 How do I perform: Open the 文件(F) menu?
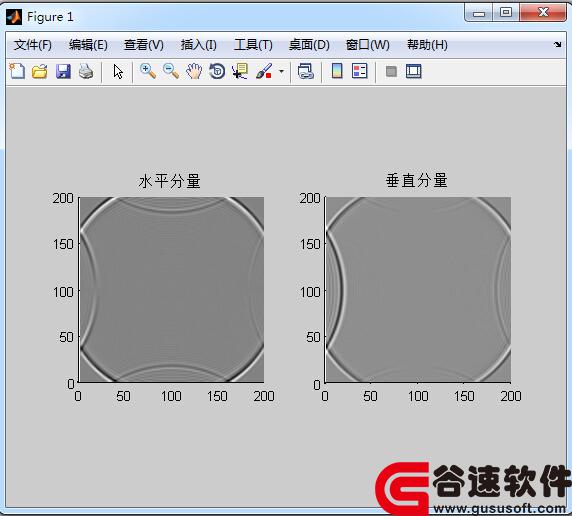pos(33,45)
